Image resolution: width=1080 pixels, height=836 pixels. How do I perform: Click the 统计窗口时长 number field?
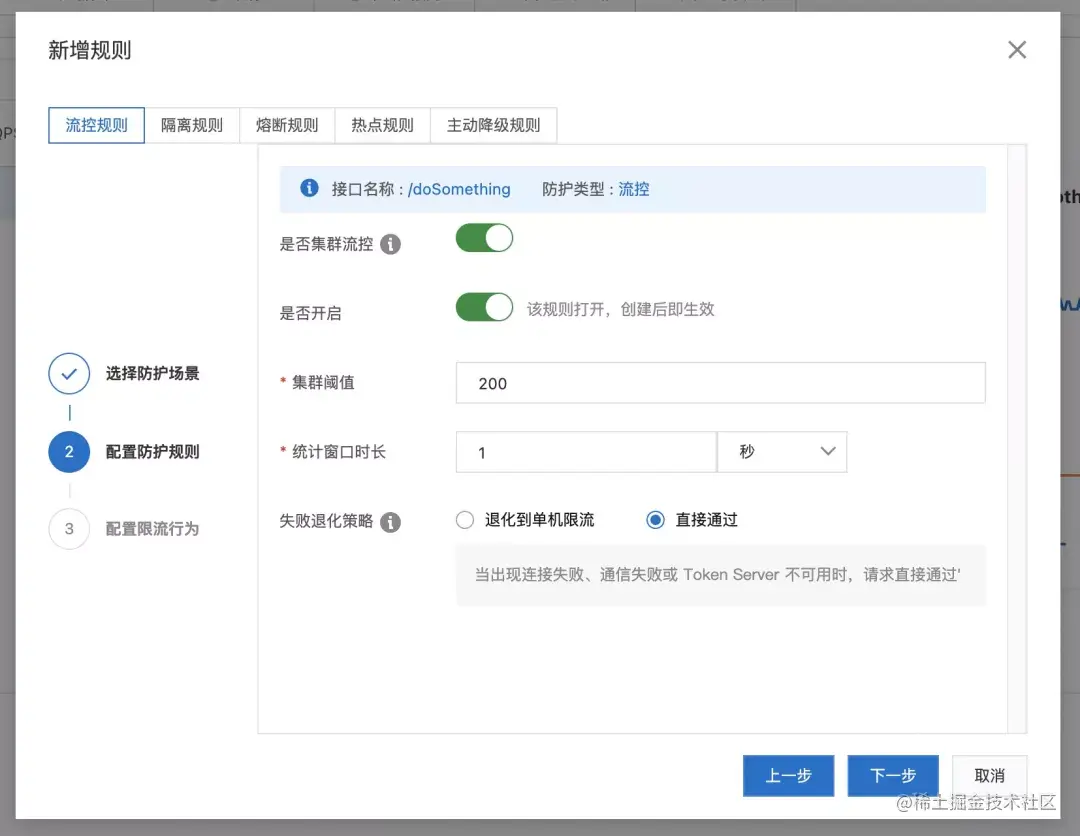pos(586,452)
